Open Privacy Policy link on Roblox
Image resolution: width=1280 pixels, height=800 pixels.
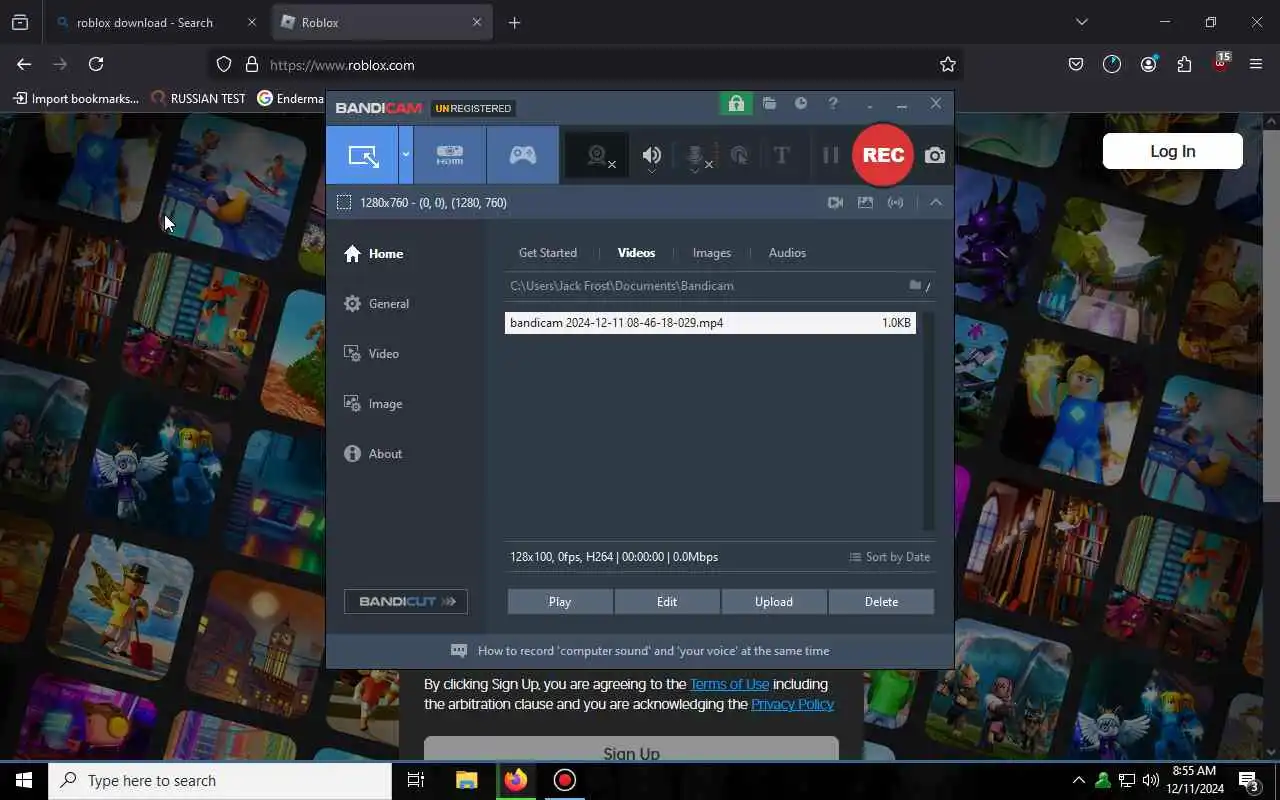792,704
